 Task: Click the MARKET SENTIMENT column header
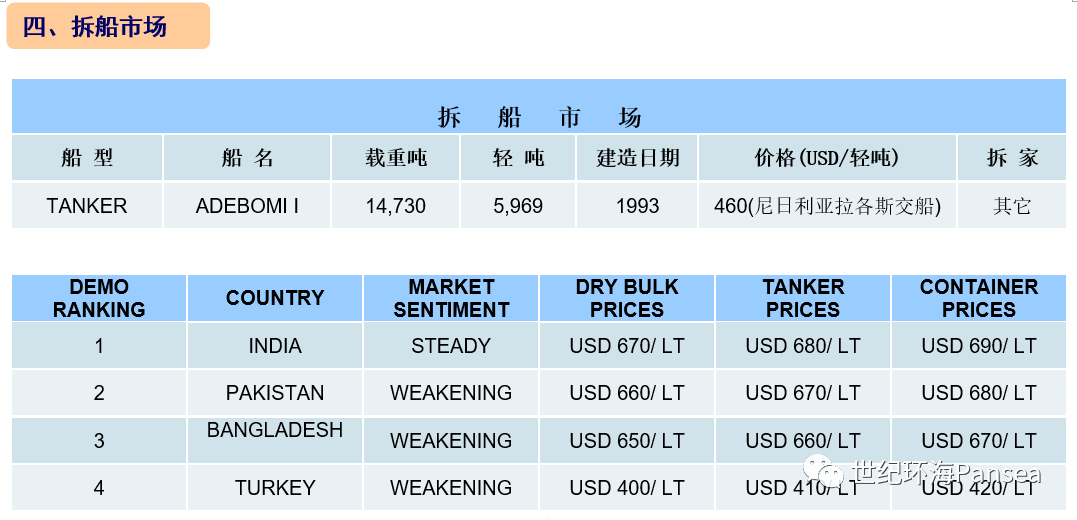pos(451,298)
